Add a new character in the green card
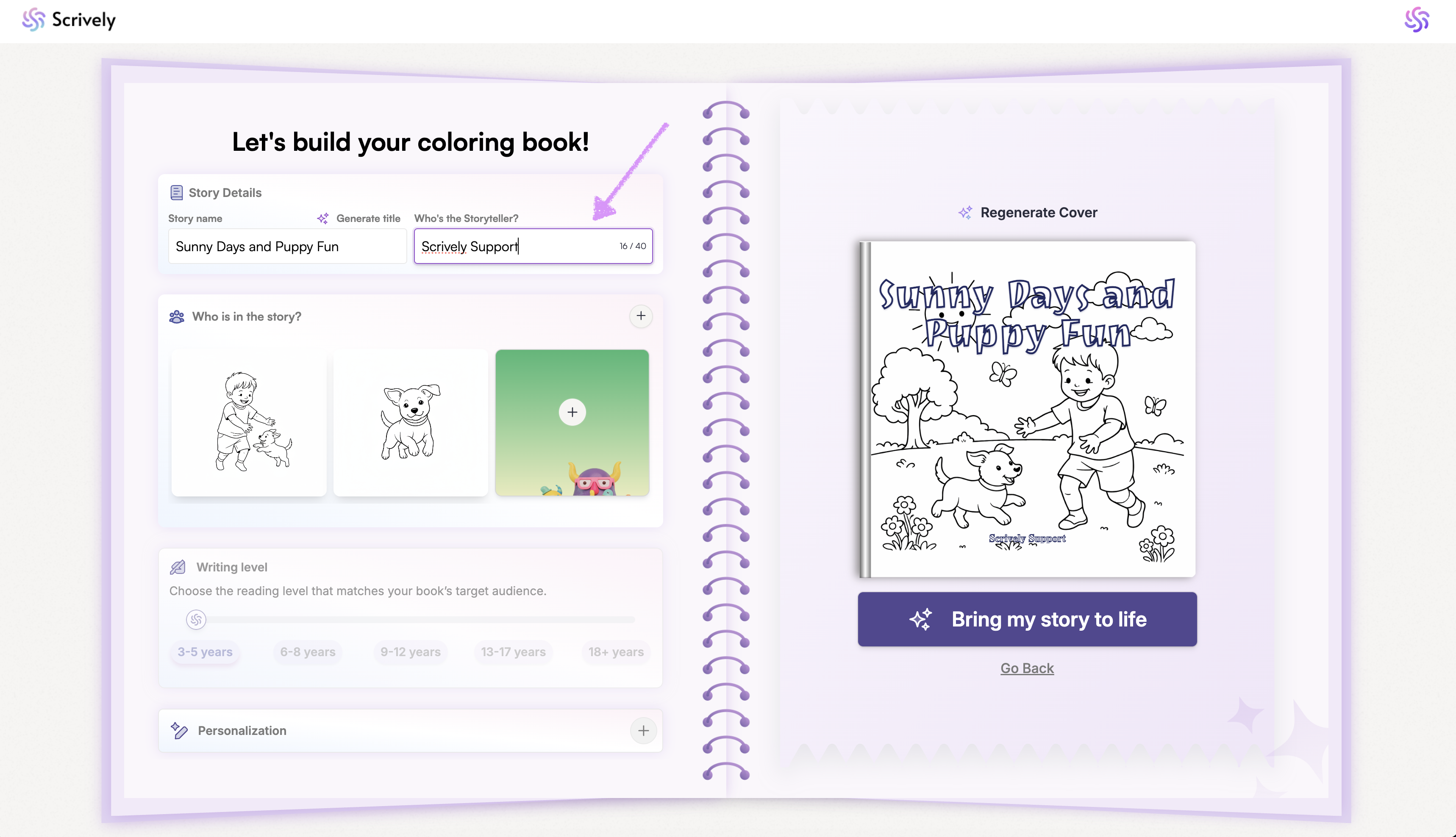 click(x=572, y=412)
